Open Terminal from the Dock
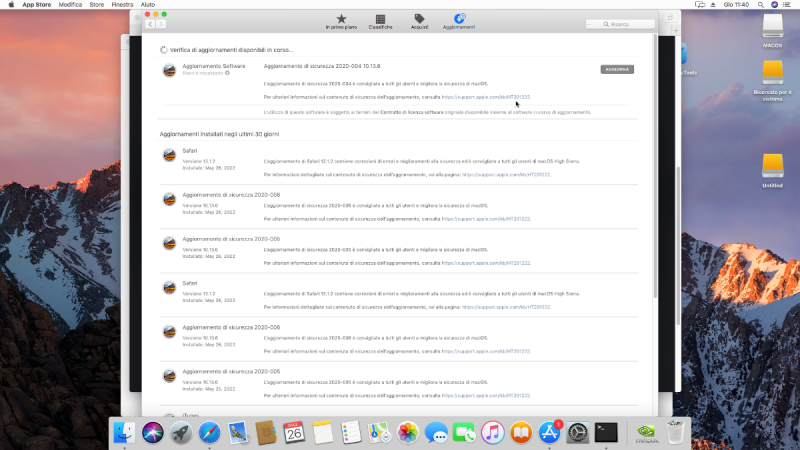The image size is (800, 450). tap(605, 432)
